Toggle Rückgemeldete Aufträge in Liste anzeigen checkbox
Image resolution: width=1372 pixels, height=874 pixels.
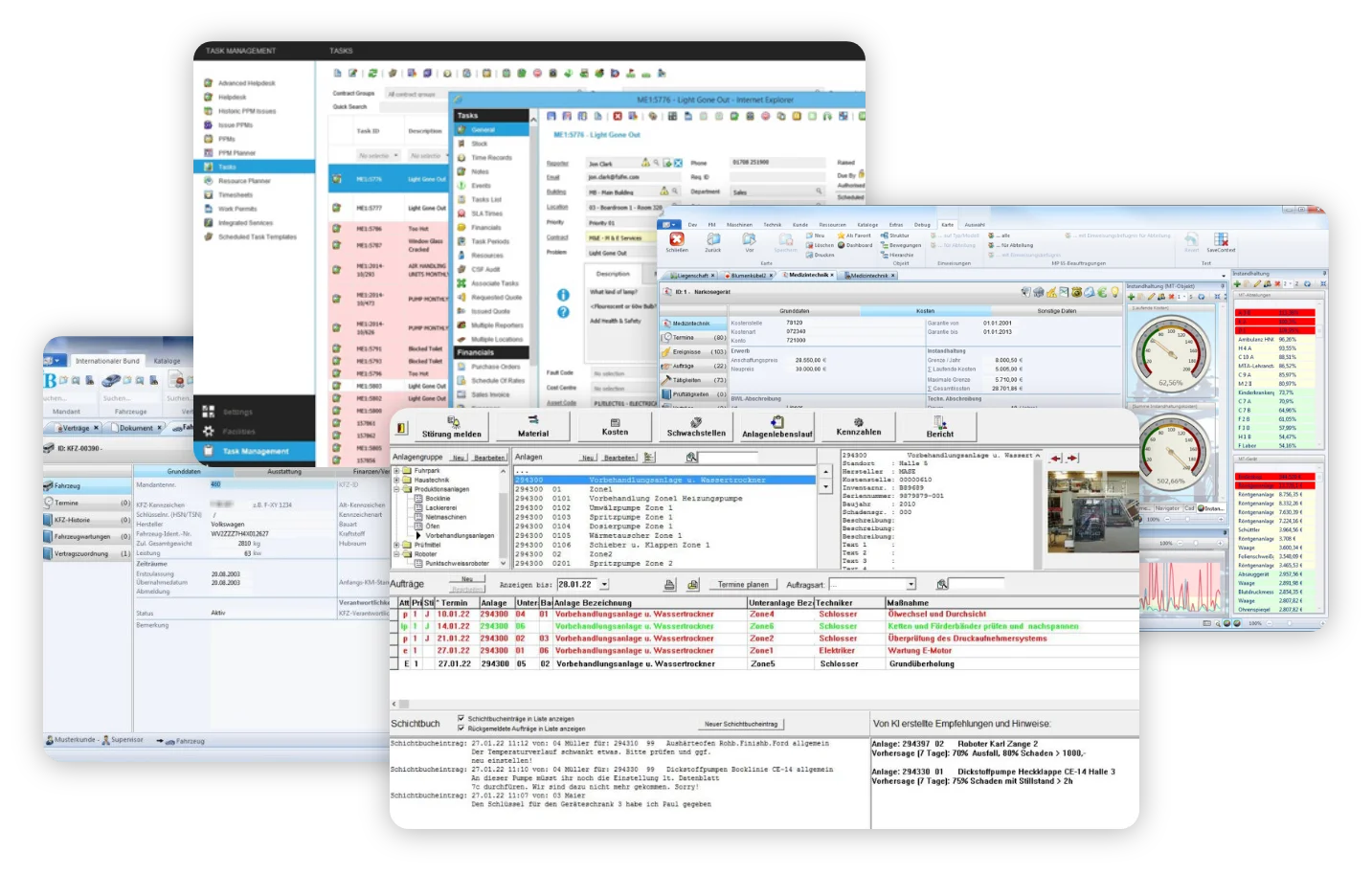(x=461, y=728)
